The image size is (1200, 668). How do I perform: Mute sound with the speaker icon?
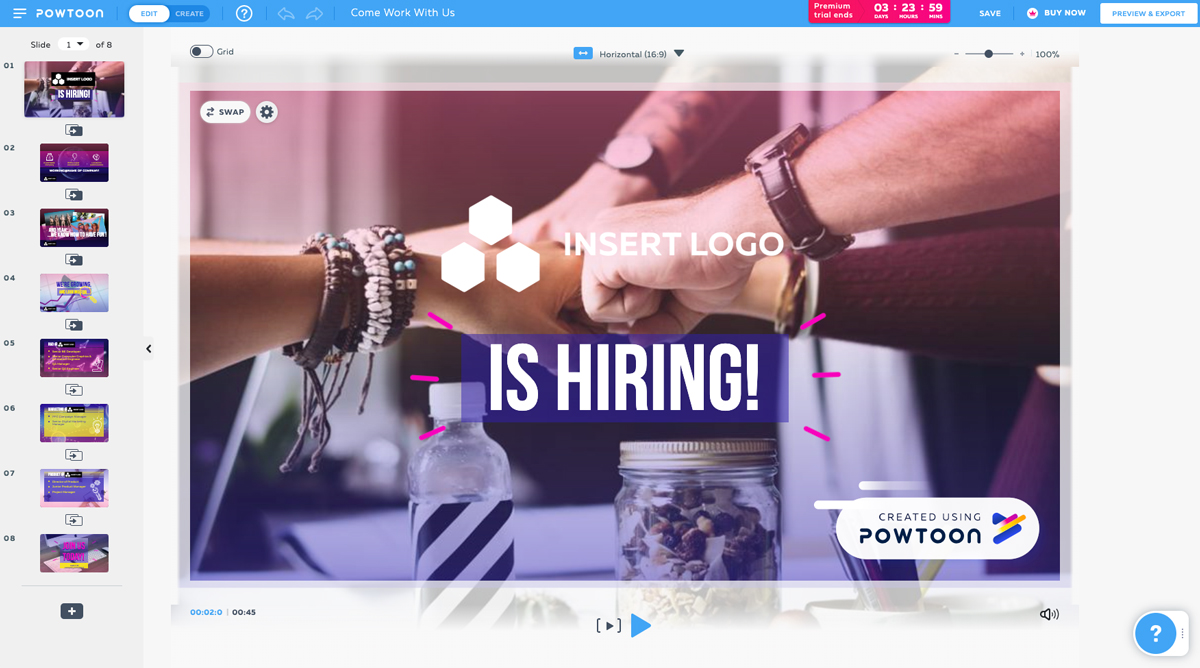(1049, 614)
